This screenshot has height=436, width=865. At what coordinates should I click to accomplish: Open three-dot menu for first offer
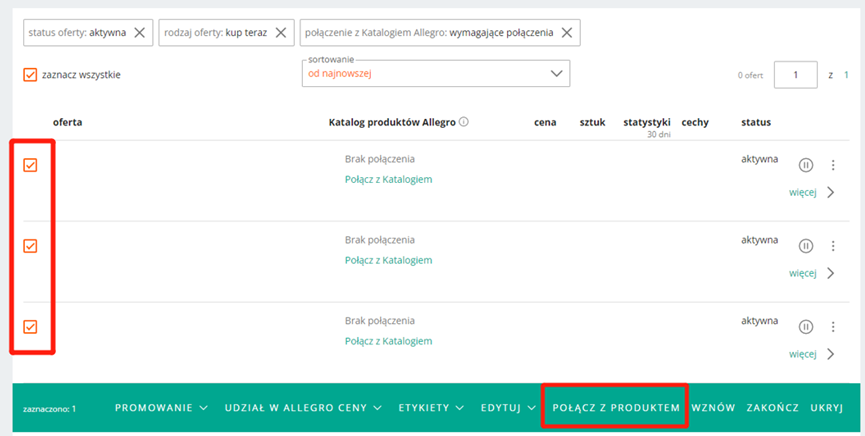pyautogui.click(x=833, y=165)
